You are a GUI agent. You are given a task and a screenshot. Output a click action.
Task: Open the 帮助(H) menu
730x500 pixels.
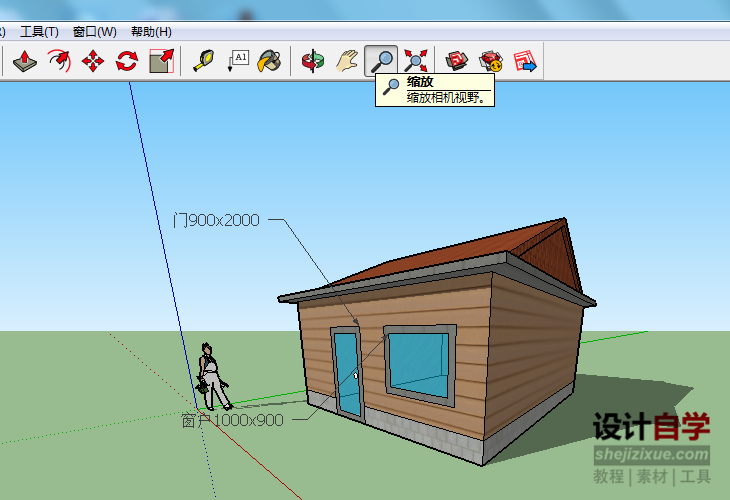click(151, 32)
